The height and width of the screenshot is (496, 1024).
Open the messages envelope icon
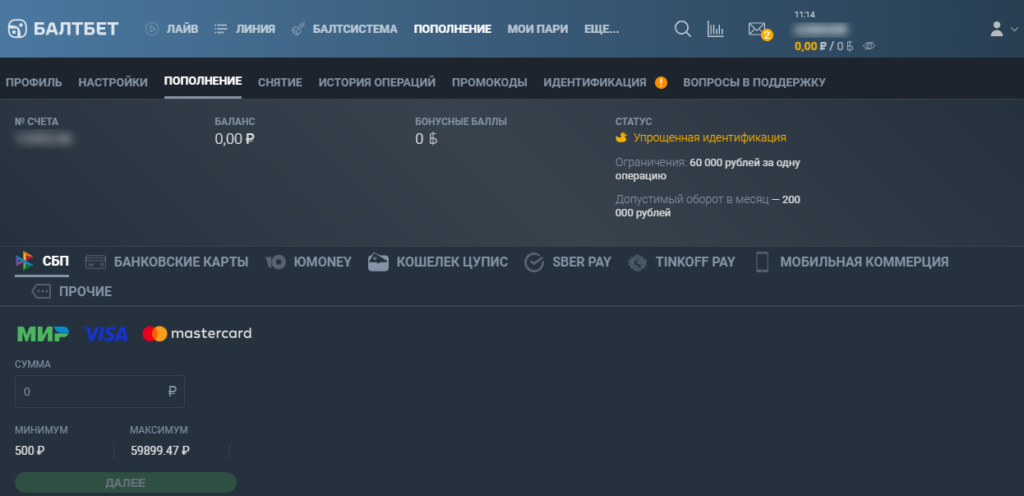point(757,29)
